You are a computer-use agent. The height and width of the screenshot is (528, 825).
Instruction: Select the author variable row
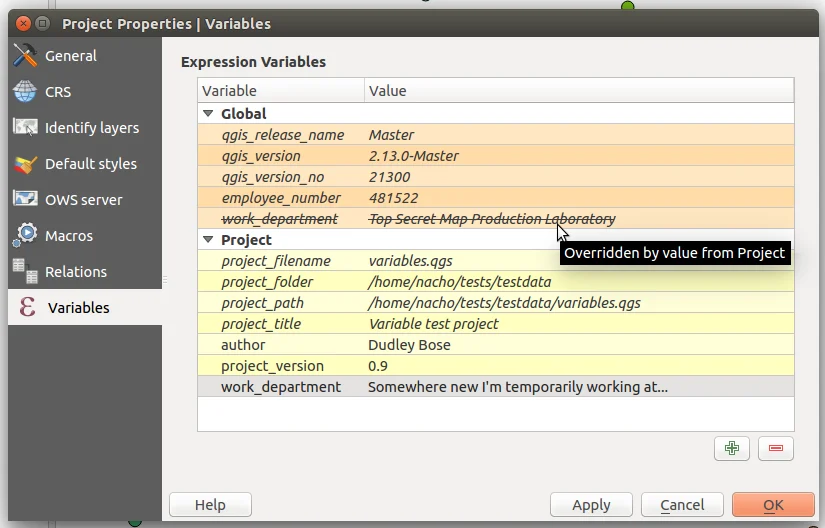tap(496, 345)
